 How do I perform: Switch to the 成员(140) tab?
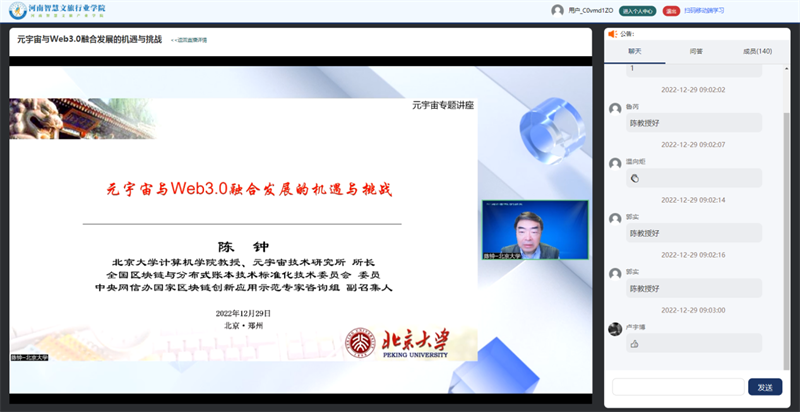pos(757,52)
